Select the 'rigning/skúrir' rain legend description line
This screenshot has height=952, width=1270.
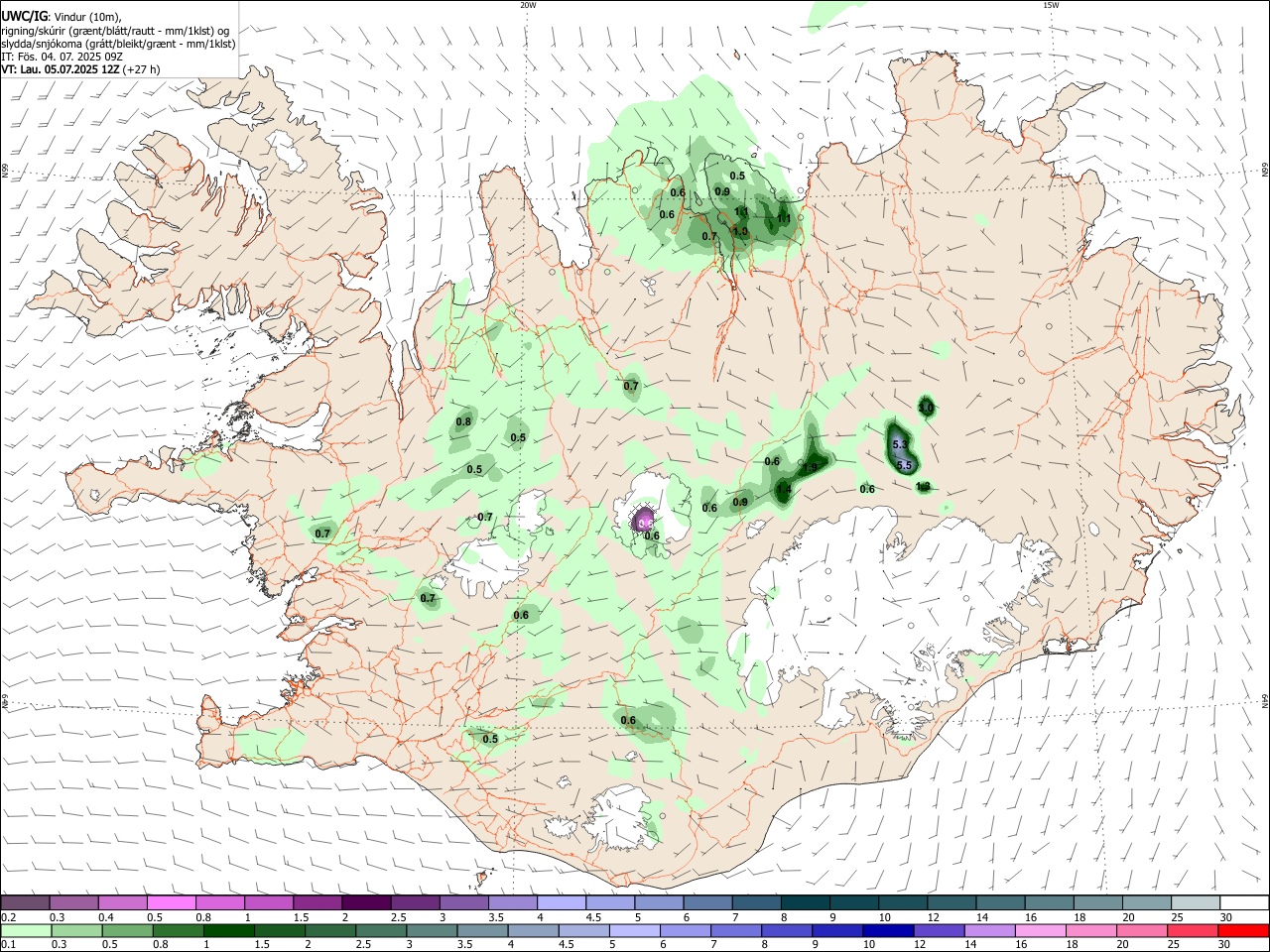click(x=115, y=31)
